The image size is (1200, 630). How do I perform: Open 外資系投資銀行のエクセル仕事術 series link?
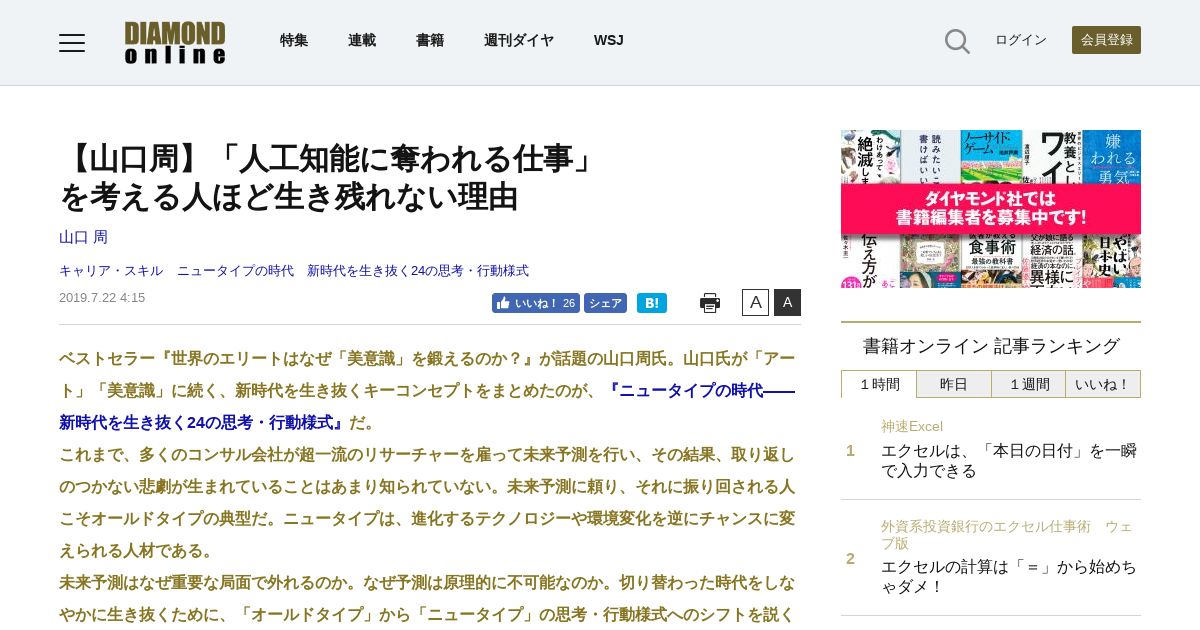(1007, 535)
